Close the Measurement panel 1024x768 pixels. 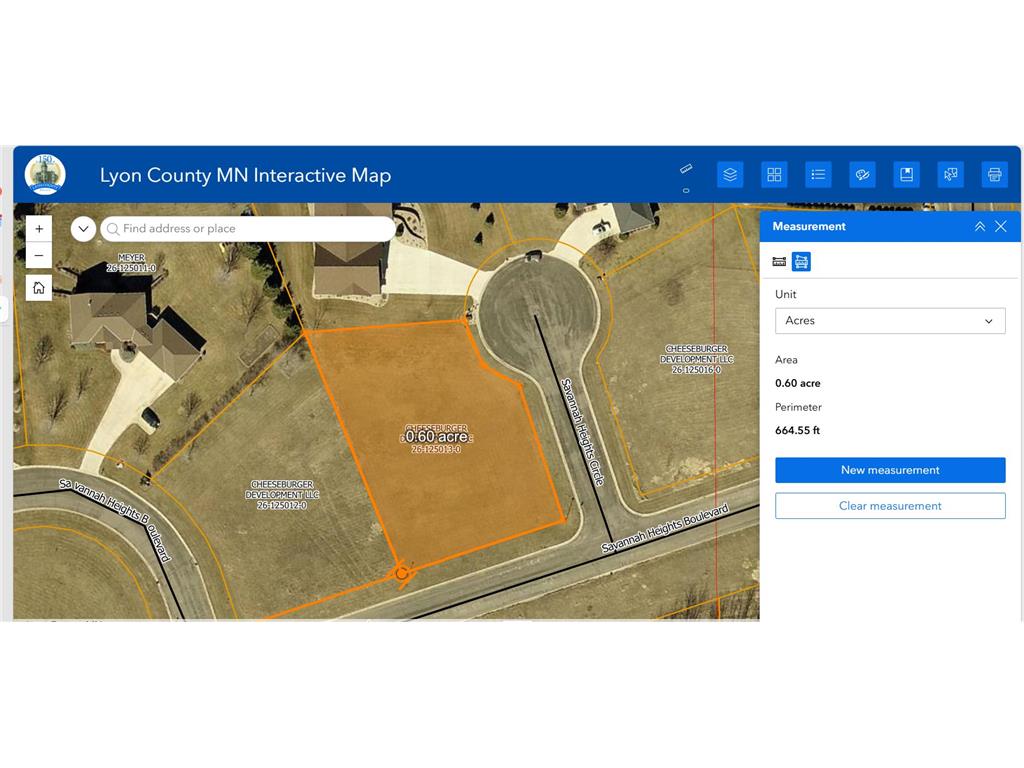coord(1000,227)
